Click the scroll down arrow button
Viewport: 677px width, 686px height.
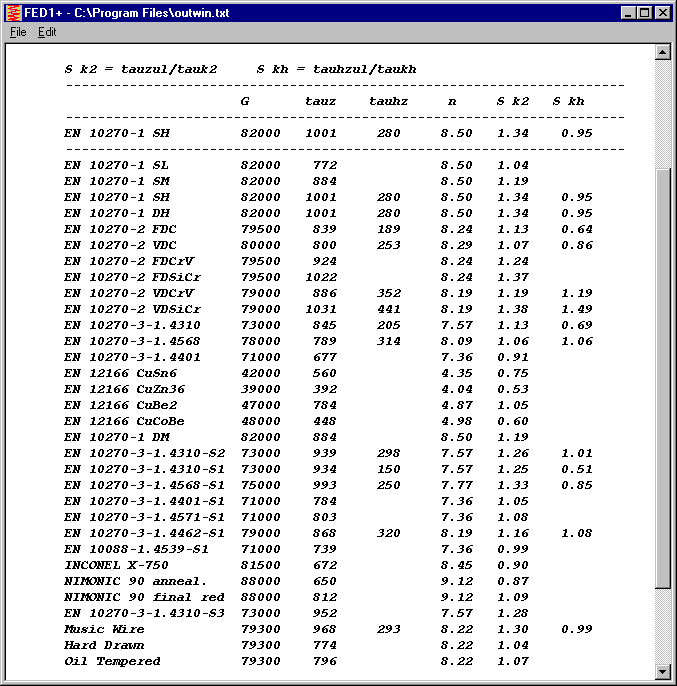pyautogui.click(x=661, y=670)
